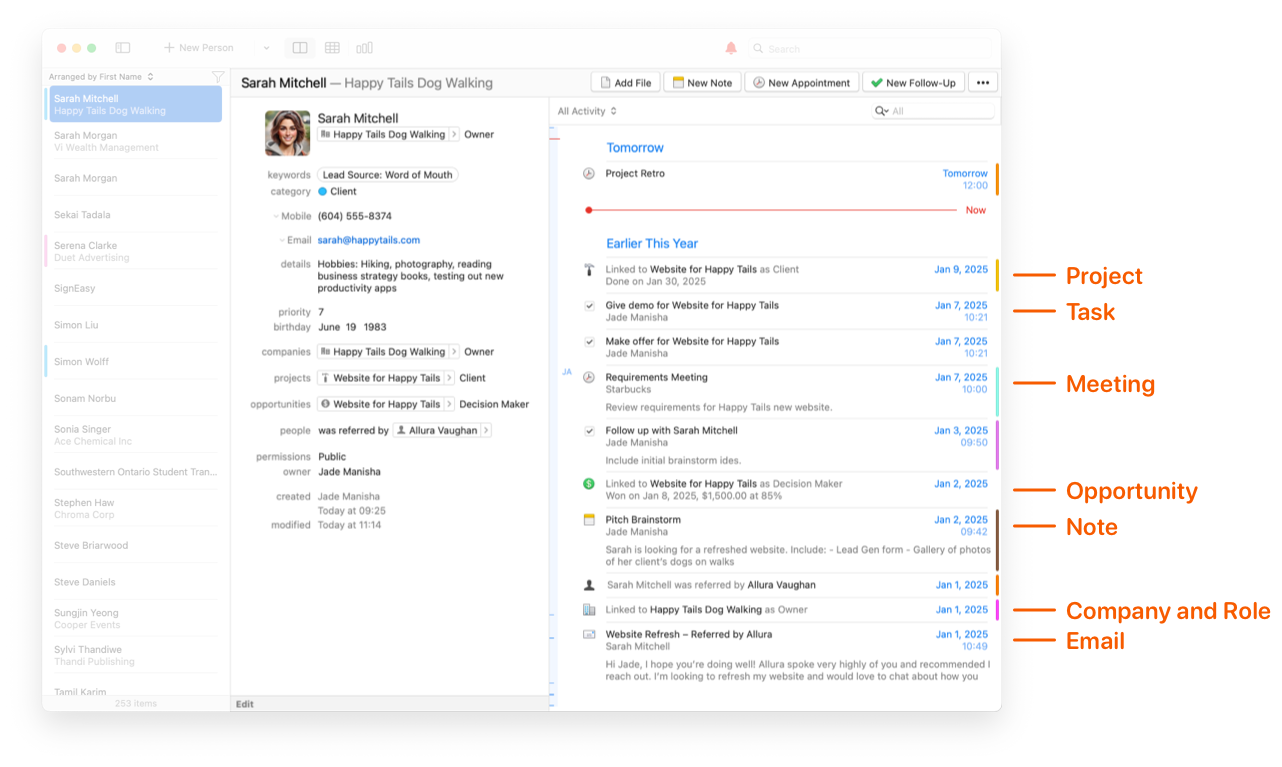Click the New Appointment button

coord(800,83)
